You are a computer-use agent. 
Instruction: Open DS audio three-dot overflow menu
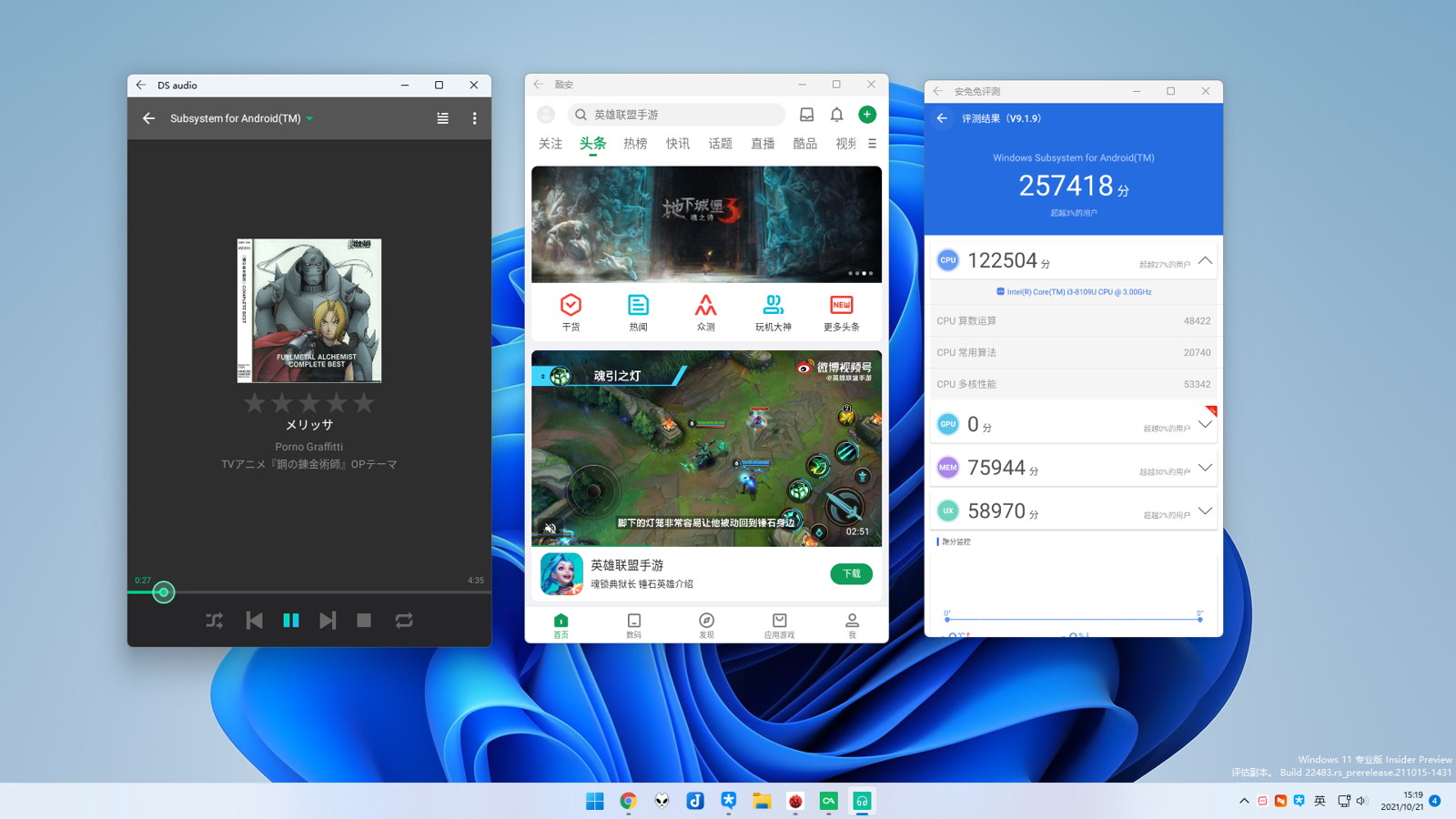pos(474,118)
